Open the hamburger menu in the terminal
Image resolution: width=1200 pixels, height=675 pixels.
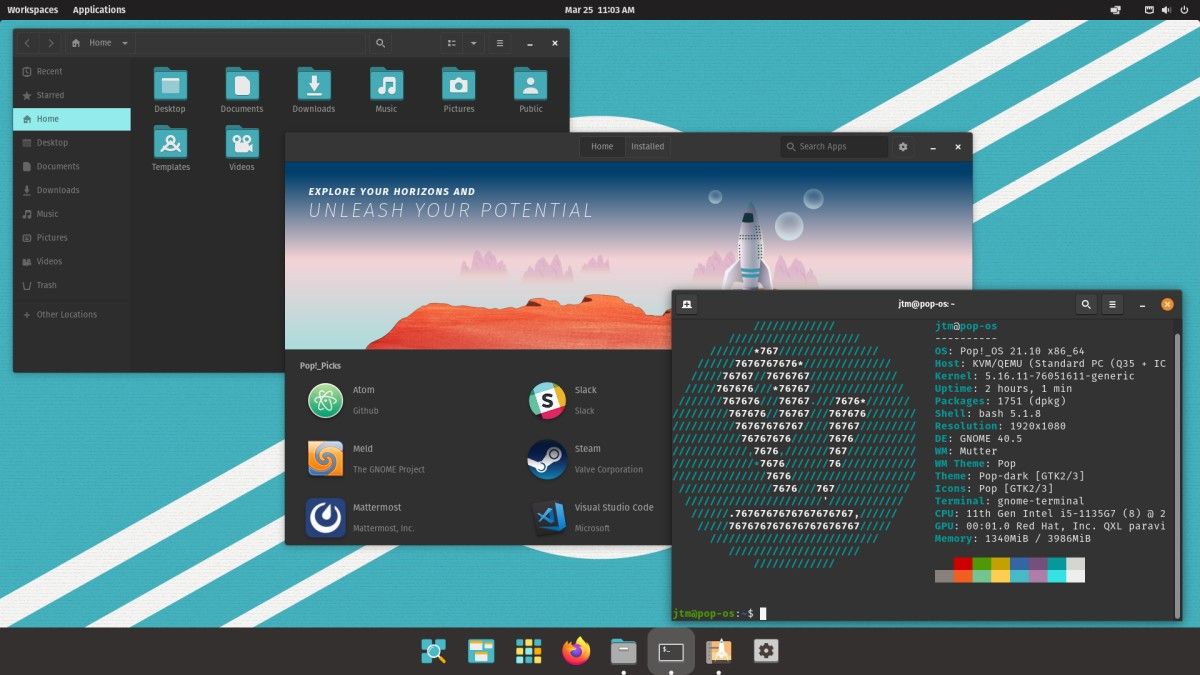pyautogui.click(x=1112, y=304)
